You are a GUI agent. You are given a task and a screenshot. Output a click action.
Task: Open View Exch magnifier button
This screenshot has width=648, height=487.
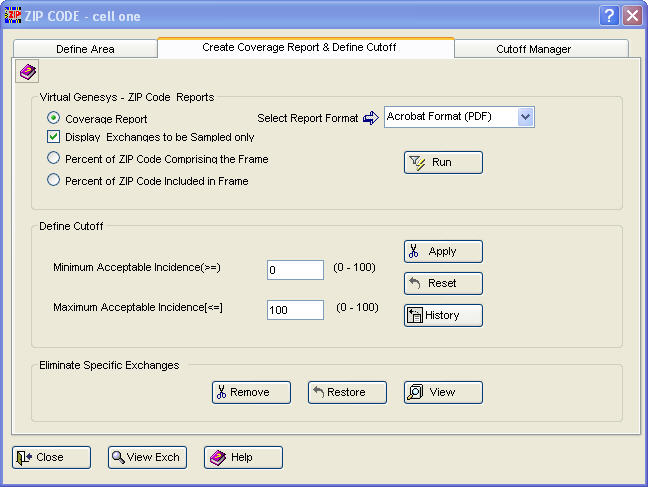(147, 457)
